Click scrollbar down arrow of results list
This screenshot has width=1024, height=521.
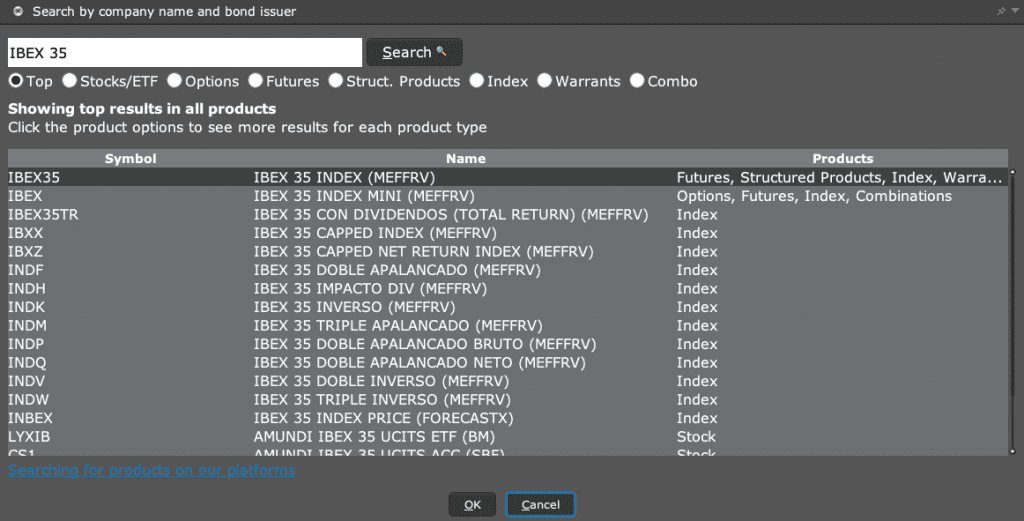1013,451
